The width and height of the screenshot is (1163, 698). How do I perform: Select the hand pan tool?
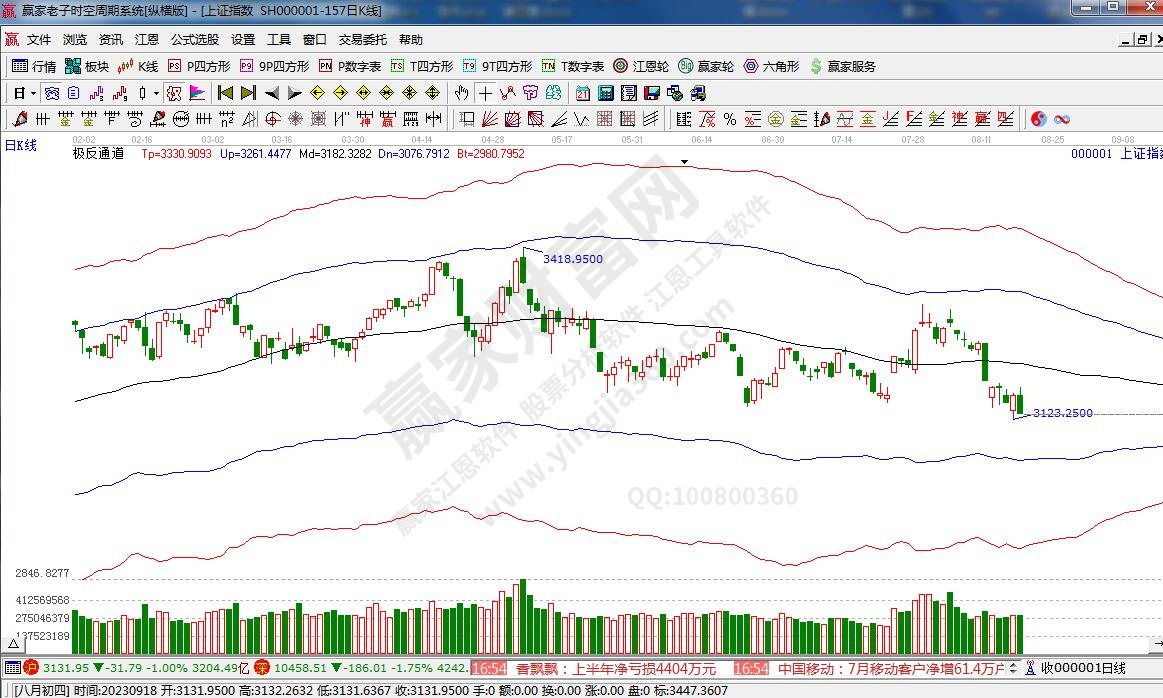[x=461, y=93]
